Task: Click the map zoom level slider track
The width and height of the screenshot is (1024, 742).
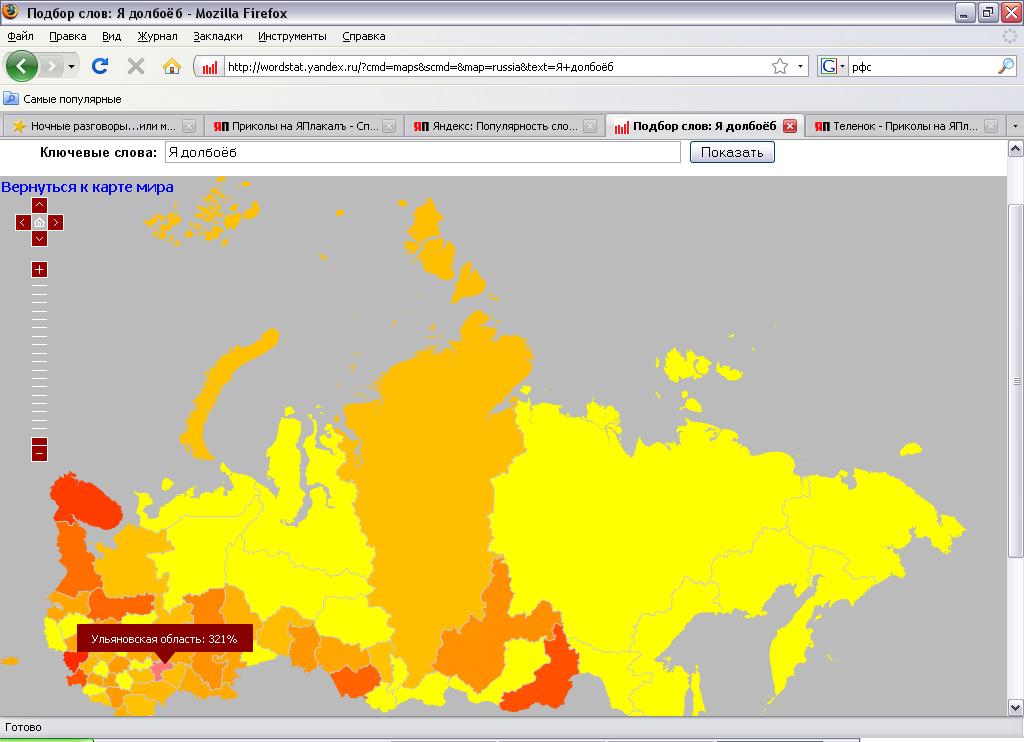Action: click(39, 357)
